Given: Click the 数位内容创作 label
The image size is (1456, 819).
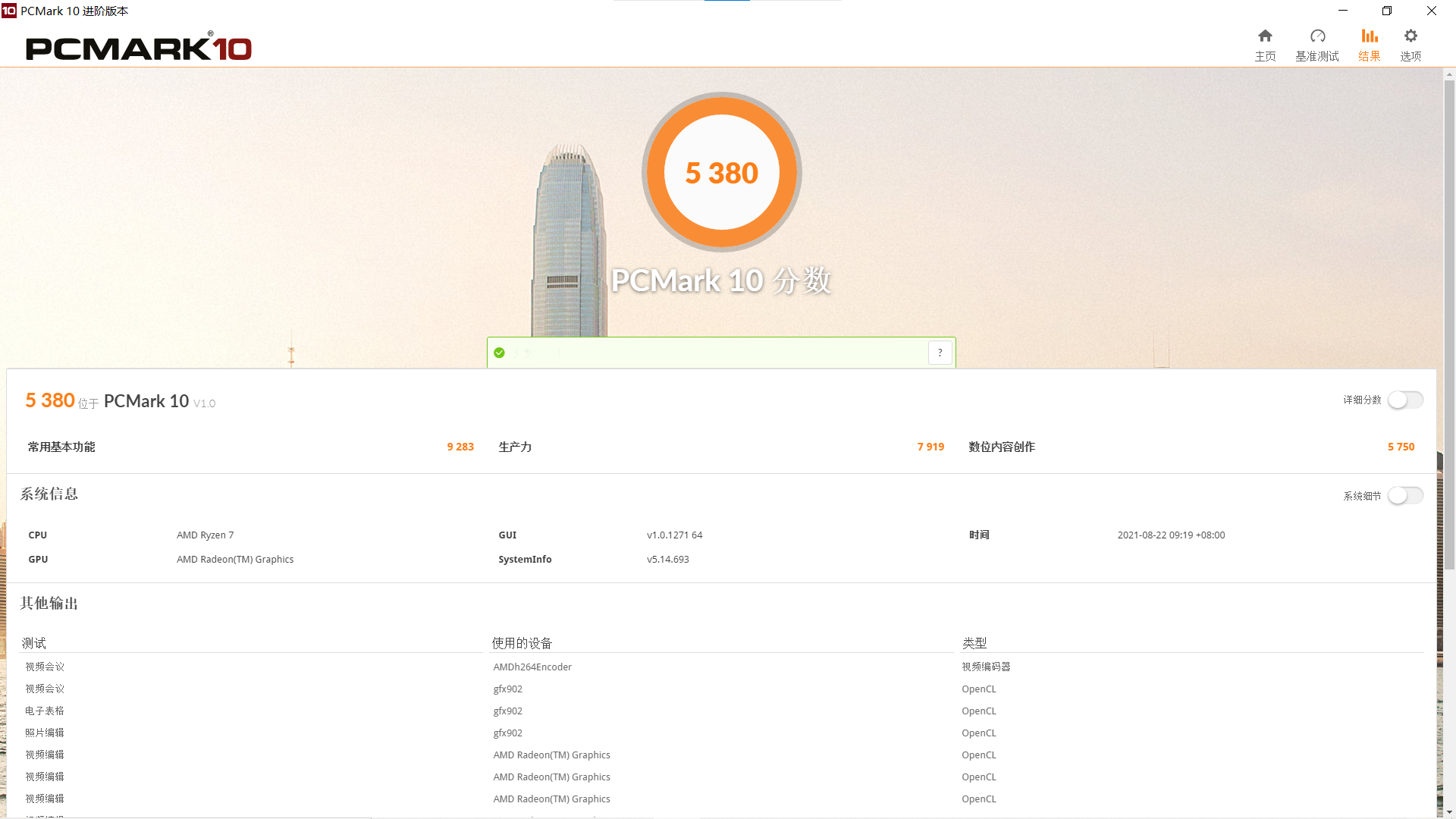Looking at the screenshot, I should (x=1002, y=447).
